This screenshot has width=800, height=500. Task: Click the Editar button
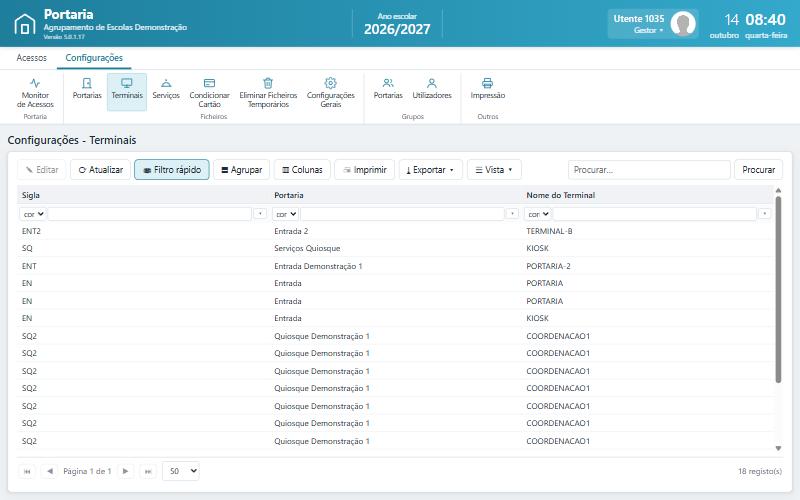42,169
